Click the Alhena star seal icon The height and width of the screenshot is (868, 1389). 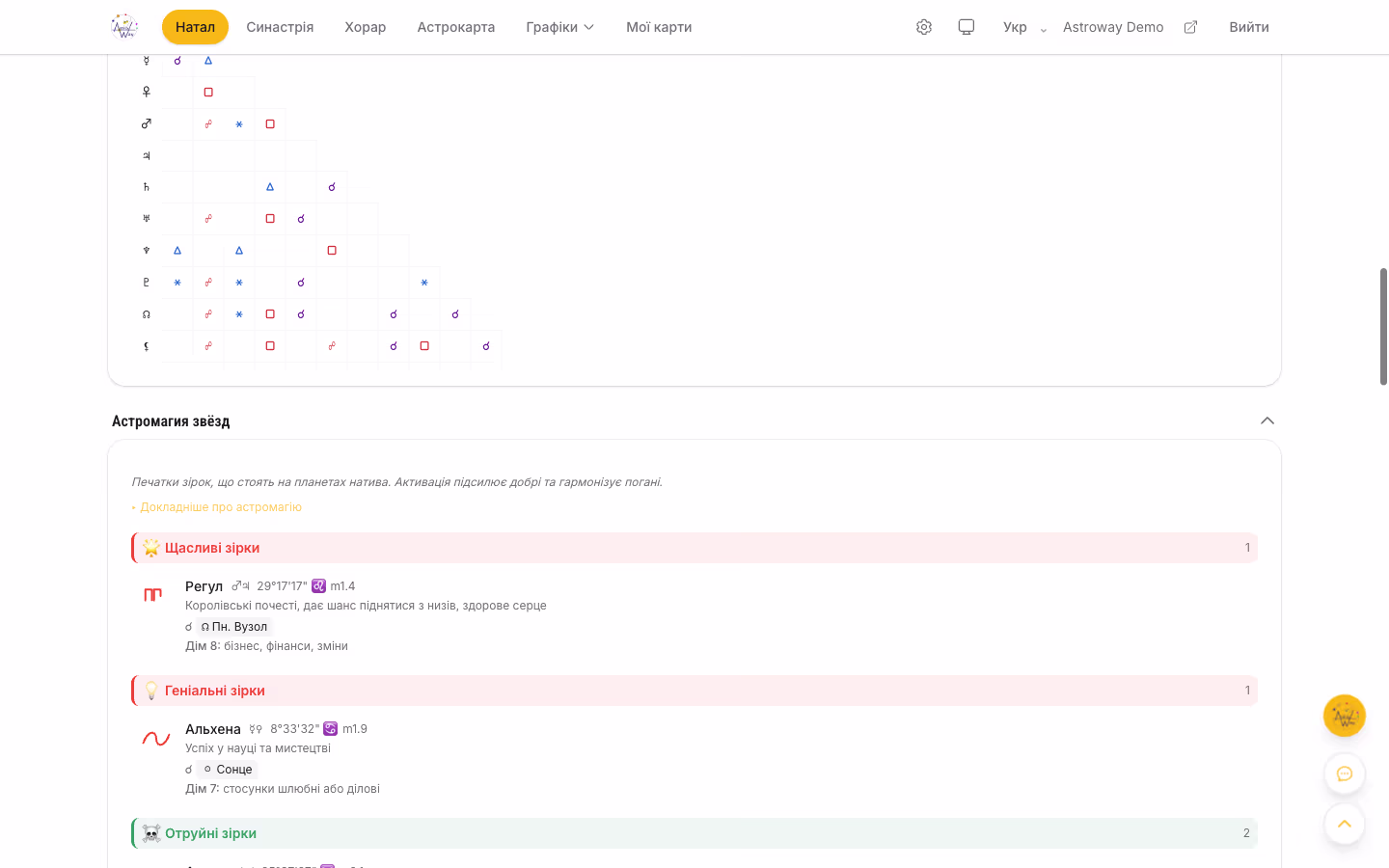tap(155, 739)
